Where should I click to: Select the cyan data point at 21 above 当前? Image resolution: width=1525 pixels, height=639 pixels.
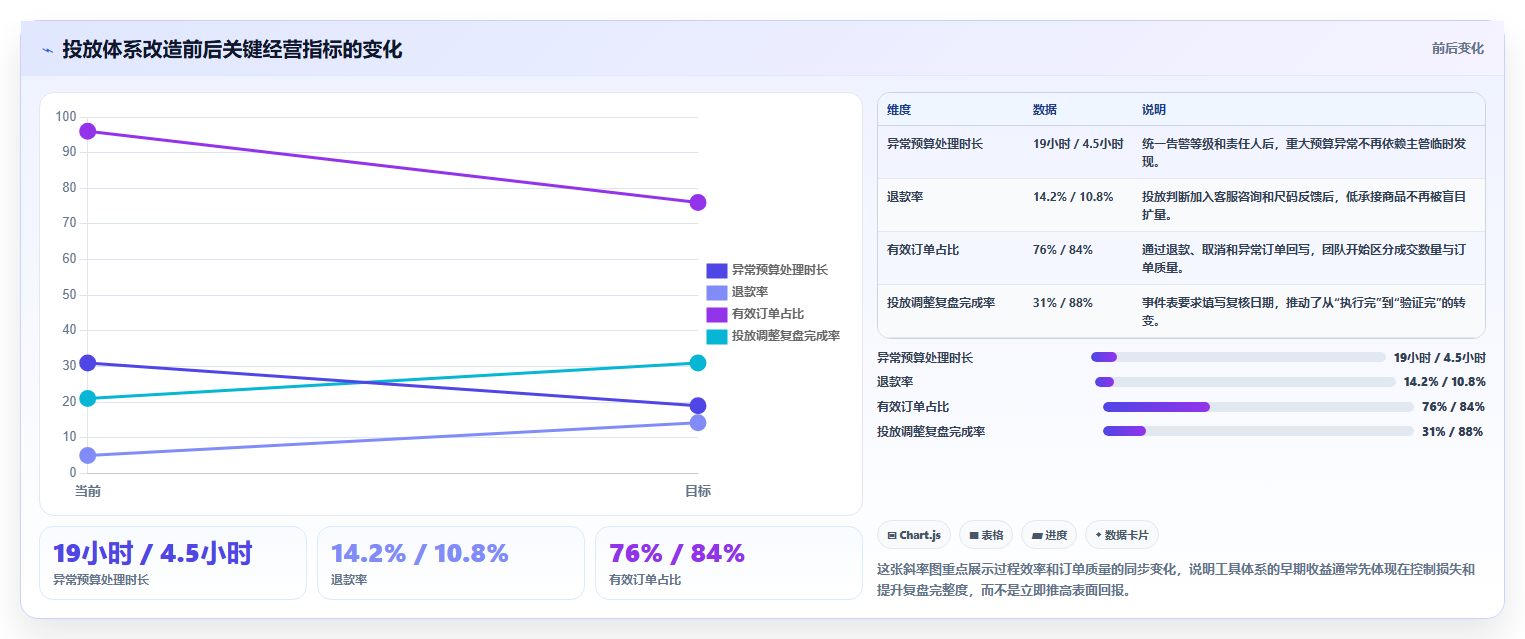click(x=88, y=398)
